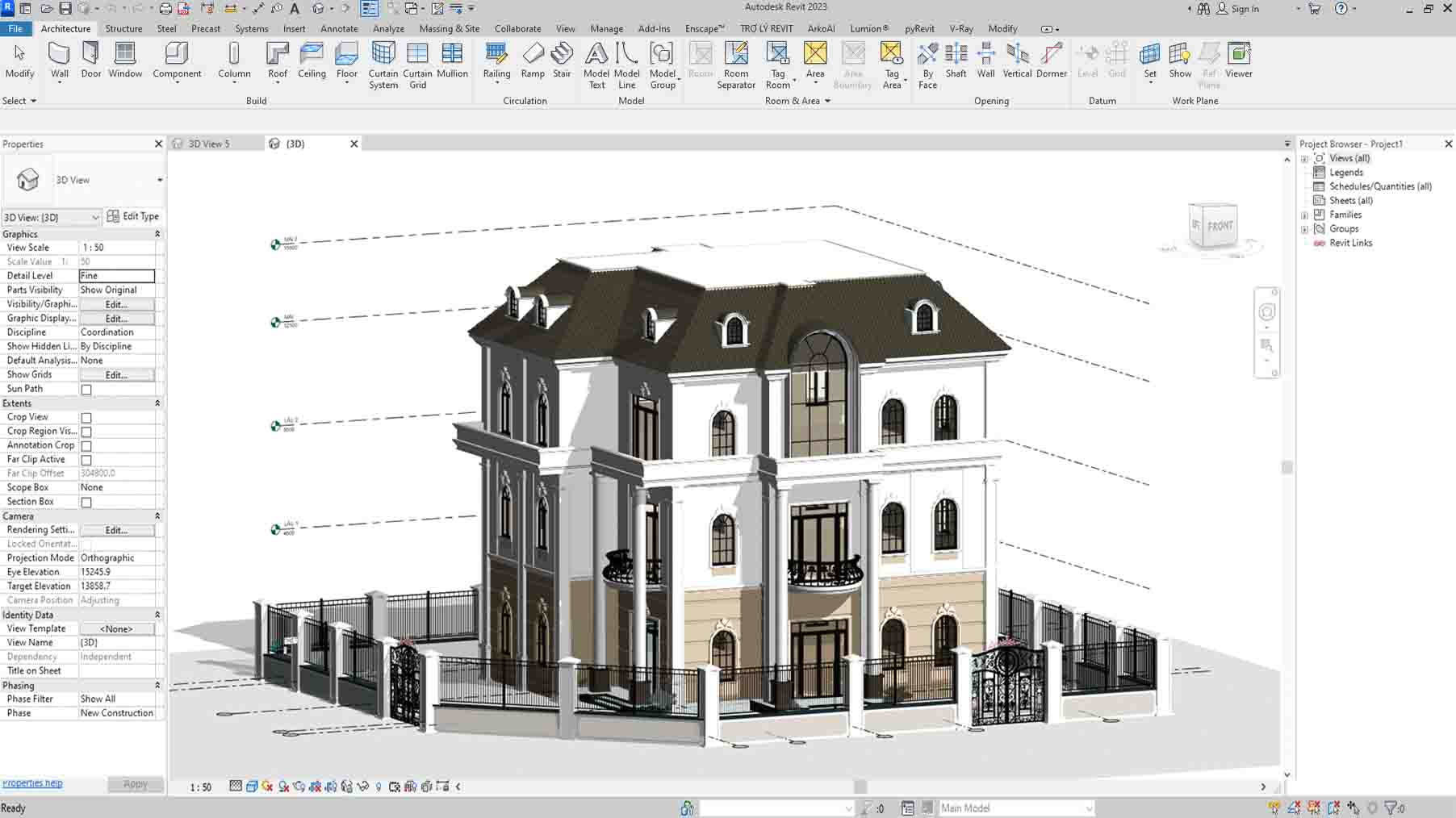This screenshot has width=1456, height=818.
Task: Click the Roof tool icon
Action: pyautogui.click(x=277, y=55)
